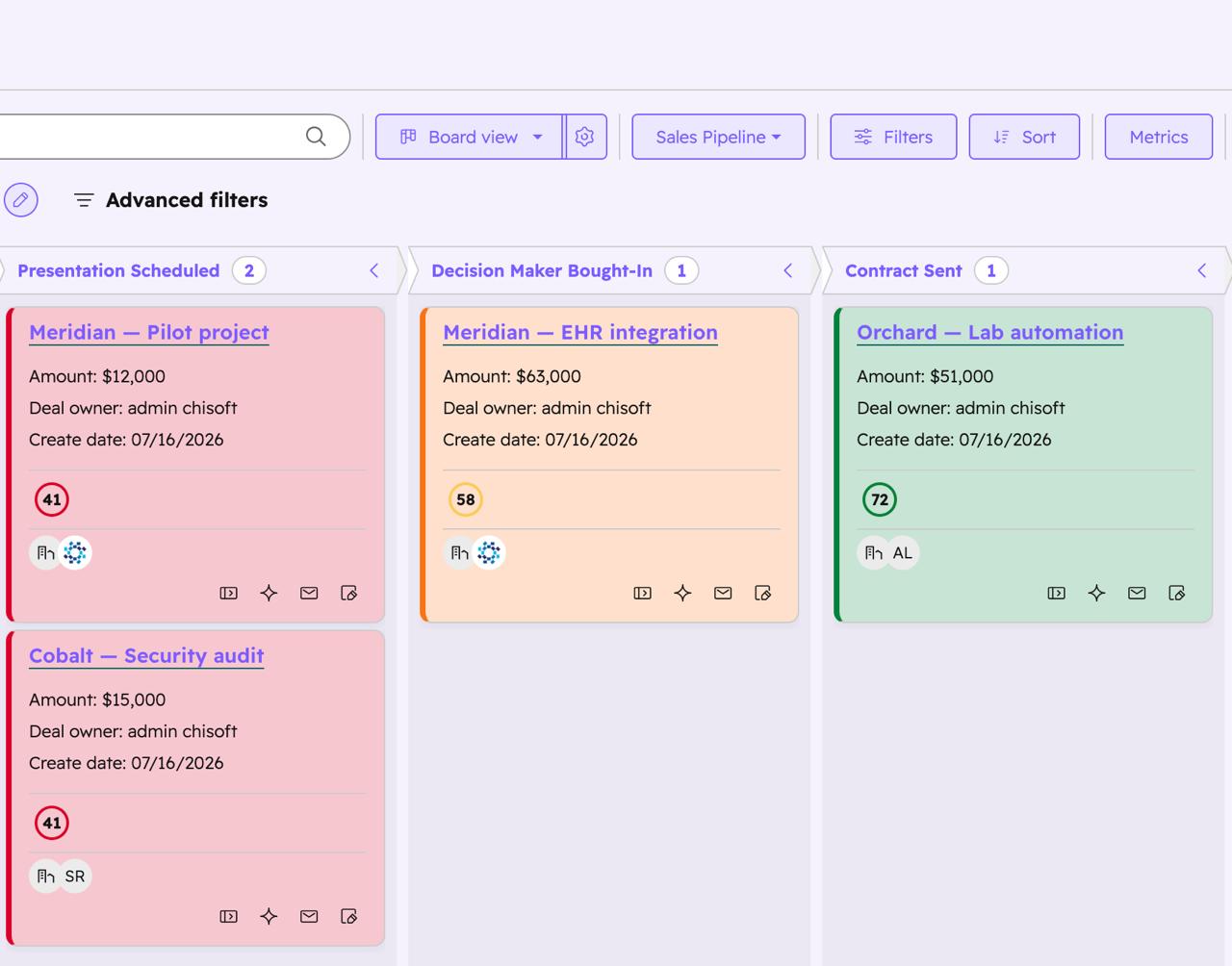Open preview icon on Cobalt Security audit card
Image resolution: width=1232 pixels, height=966 pixels.
(x=229, y=916)
